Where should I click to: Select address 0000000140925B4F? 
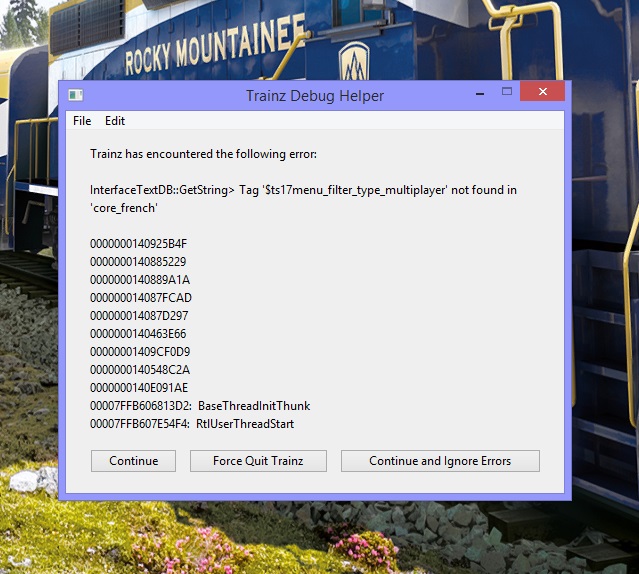tap(139, 244)
